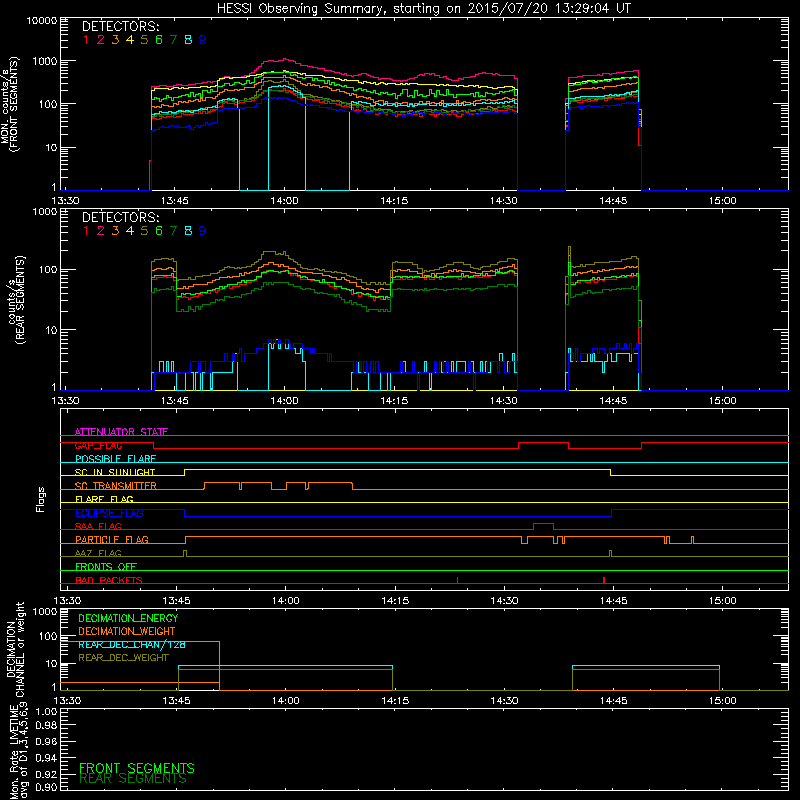Pick detector 8 in rear segments legend
800x800 pixels.
[188, 231]
